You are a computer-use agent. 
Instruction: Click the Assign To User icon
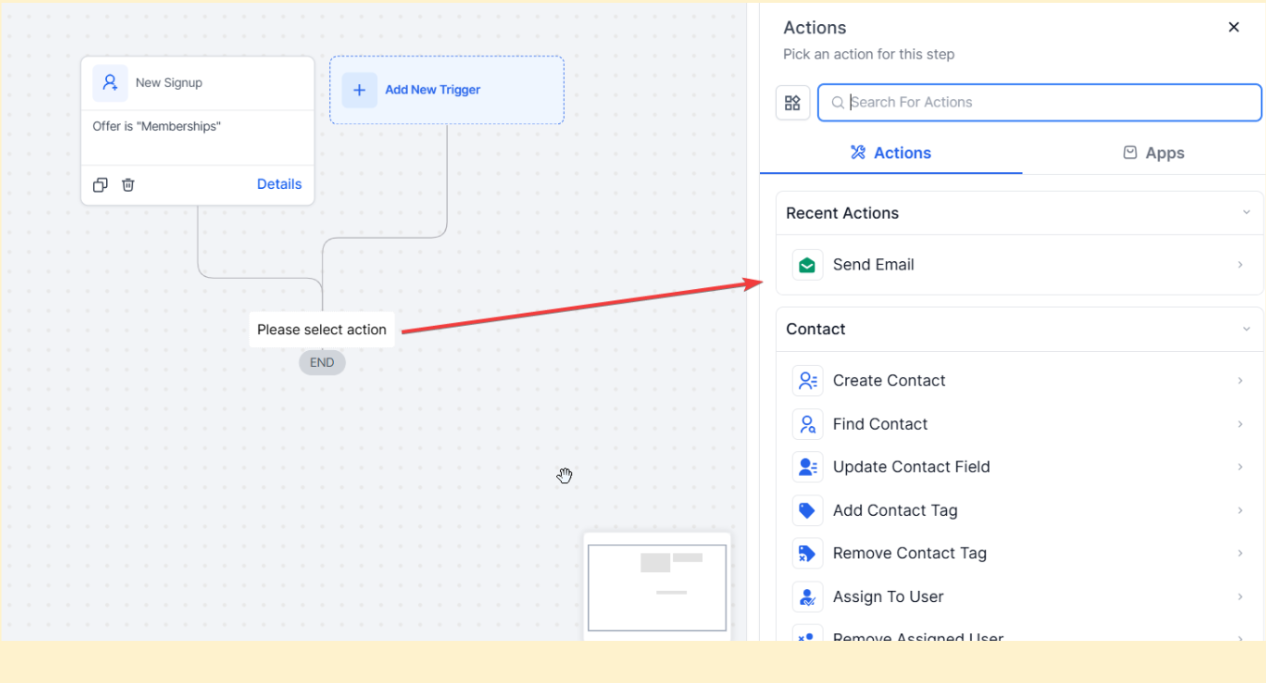[x=807, y=597]
